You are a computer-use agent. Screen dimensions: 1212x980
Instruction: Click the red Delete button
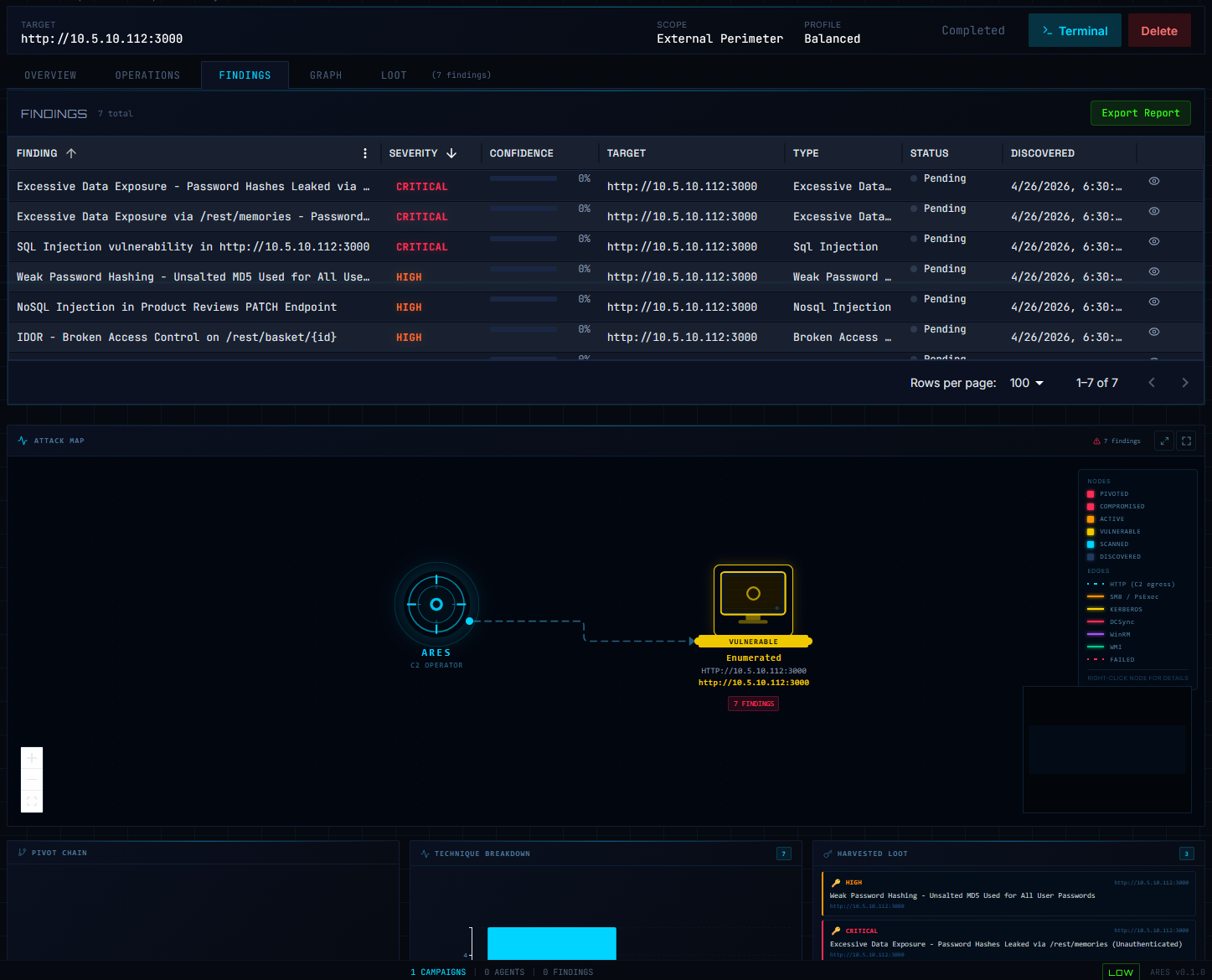[1159, 31]
